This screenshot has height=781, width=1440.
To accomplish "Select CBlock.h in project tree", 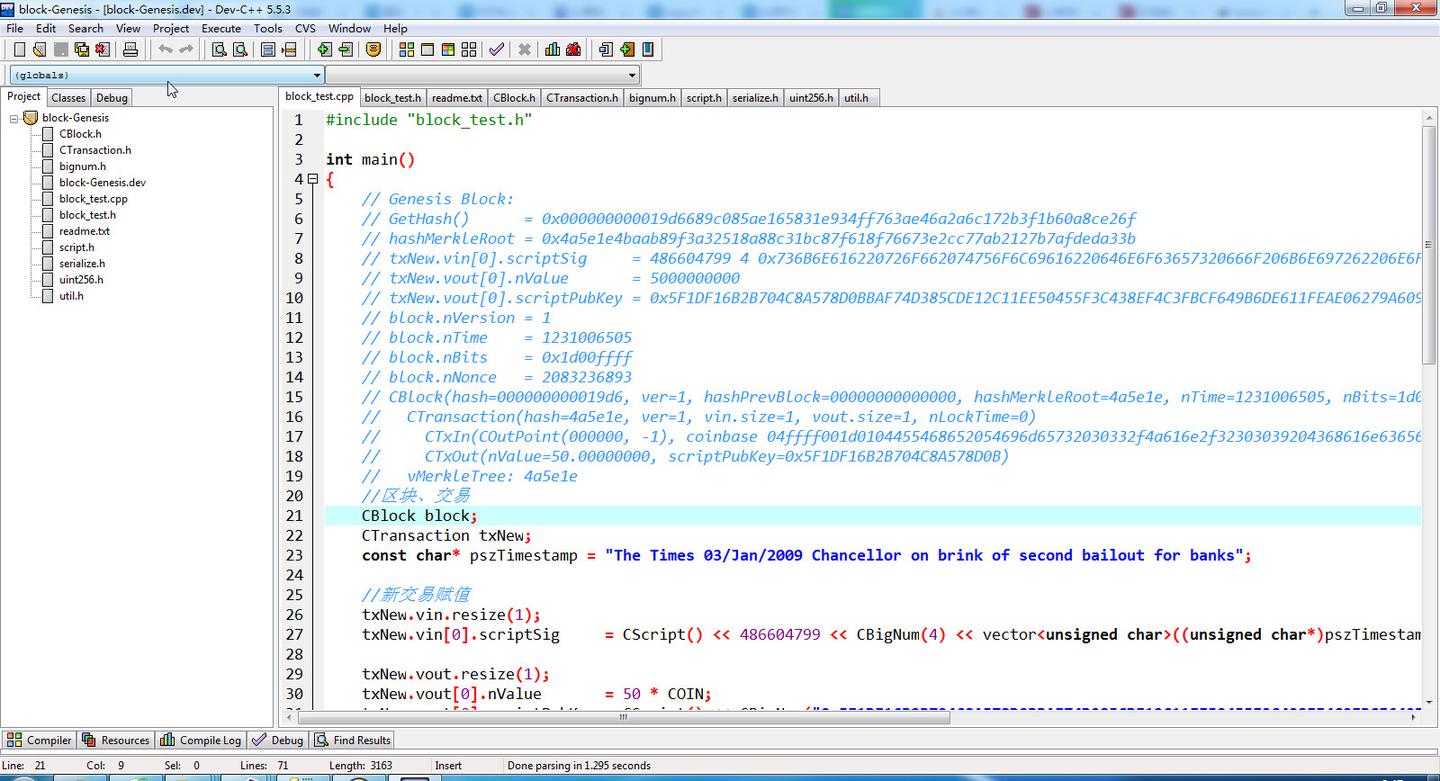I will [x=80, y=134].
